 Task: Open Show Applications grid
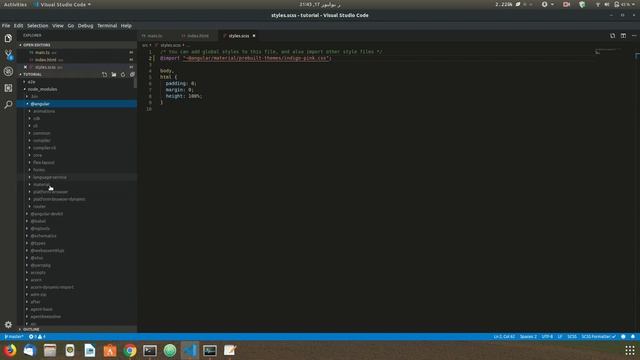(630, 351)
